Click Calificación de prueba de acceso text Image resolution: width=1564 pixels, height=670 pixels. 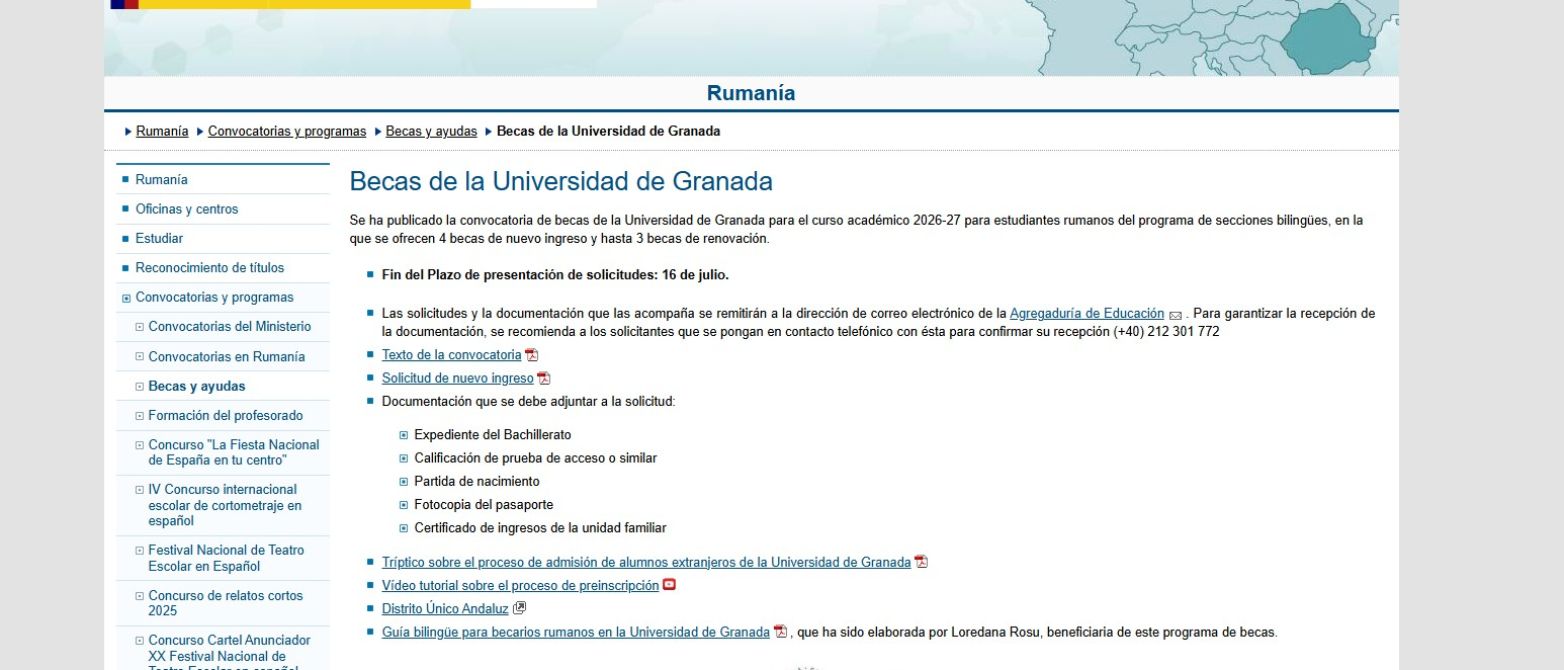coord(535,458)
